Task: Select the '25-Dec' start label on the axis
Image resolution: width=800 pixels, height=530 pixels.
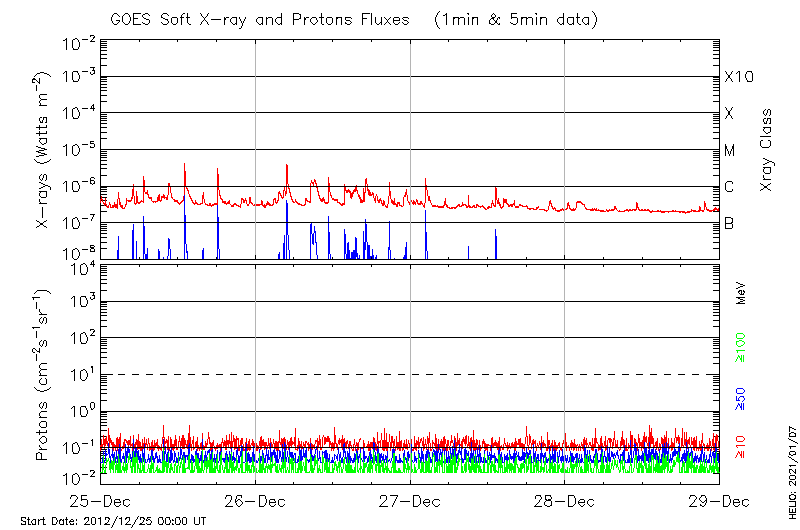Action: (101, 500)
